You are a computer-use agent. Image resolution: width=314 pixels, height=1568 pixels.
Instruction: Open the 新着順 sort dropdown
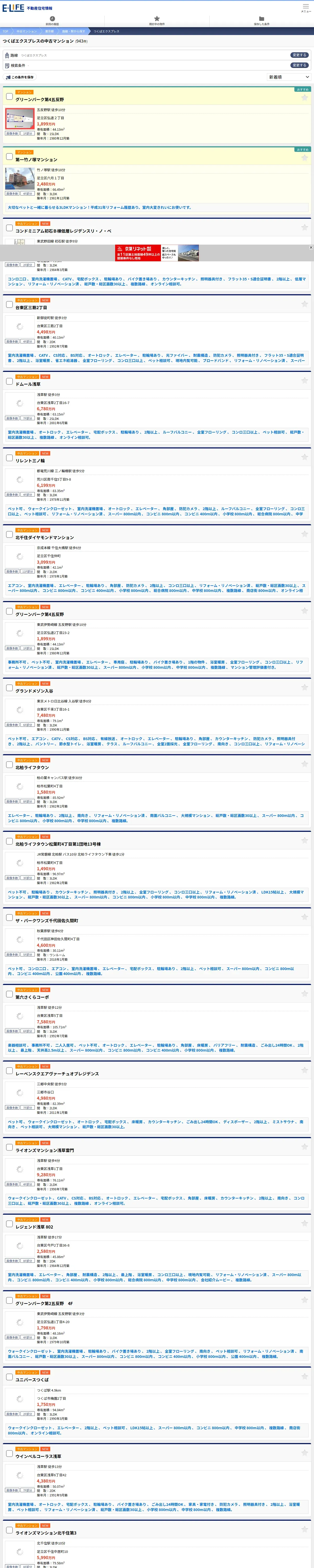point(289,77)
